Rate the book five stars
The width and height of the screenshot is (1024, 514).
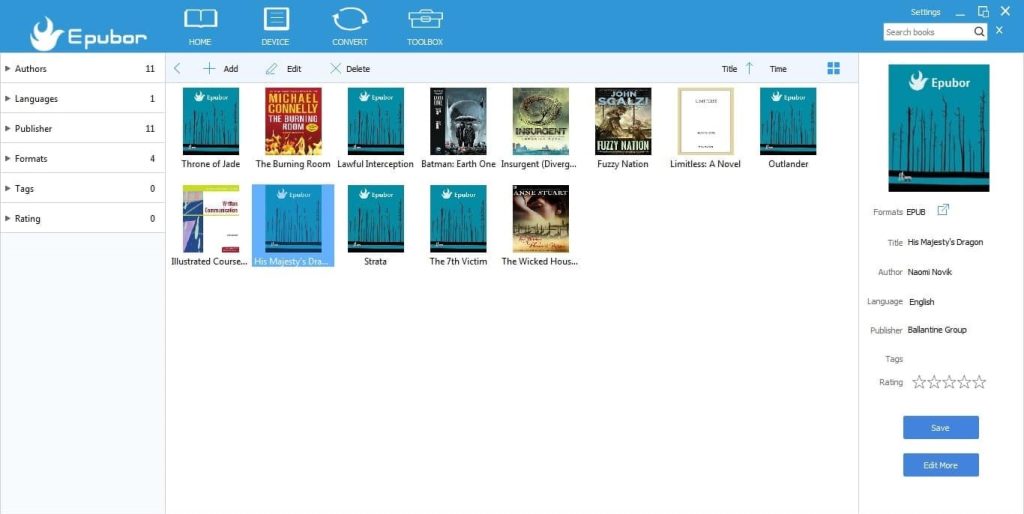pos(979,382)
